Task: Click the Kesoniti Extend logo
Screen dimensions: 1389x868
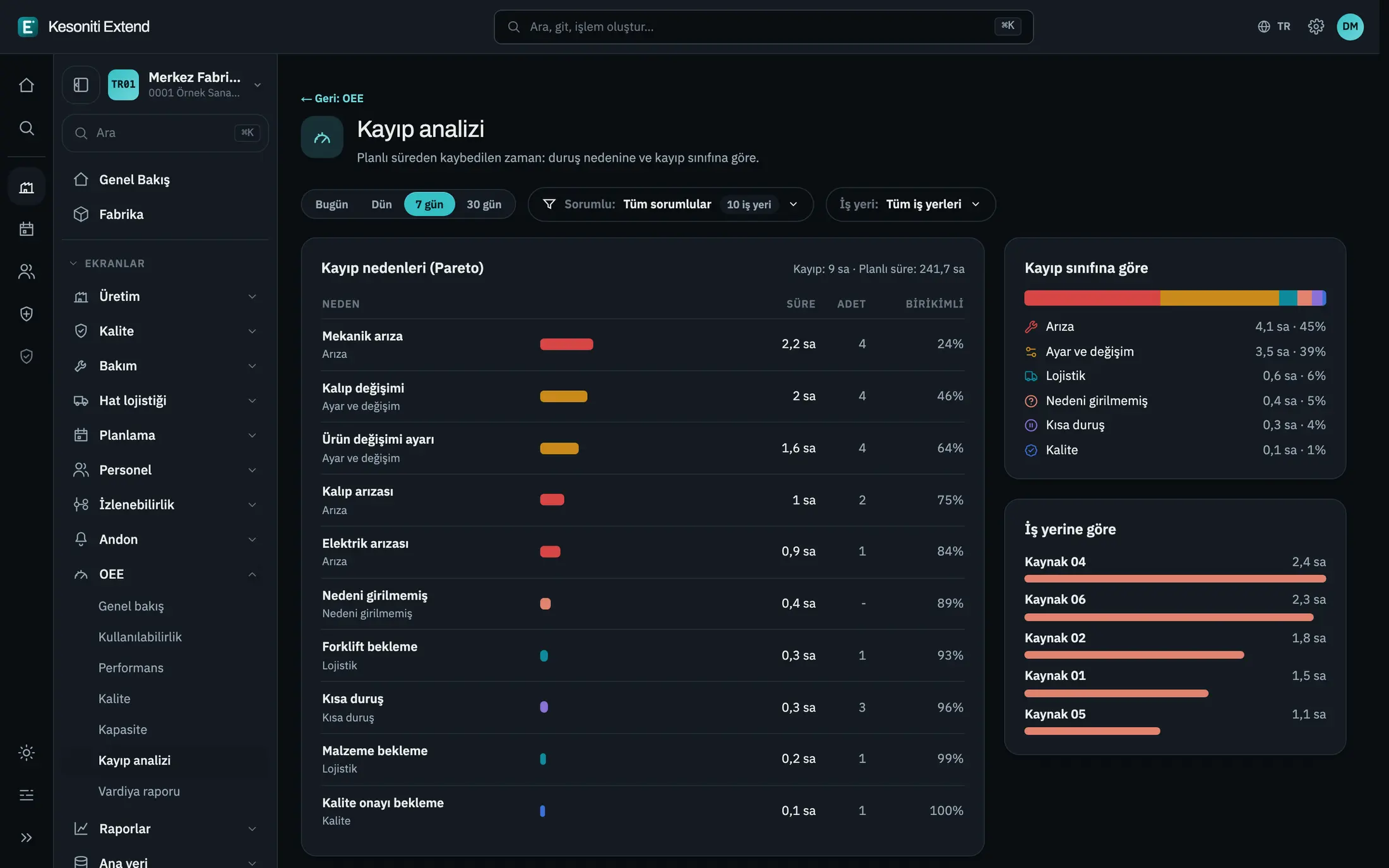Action: (x=84, y=27)
